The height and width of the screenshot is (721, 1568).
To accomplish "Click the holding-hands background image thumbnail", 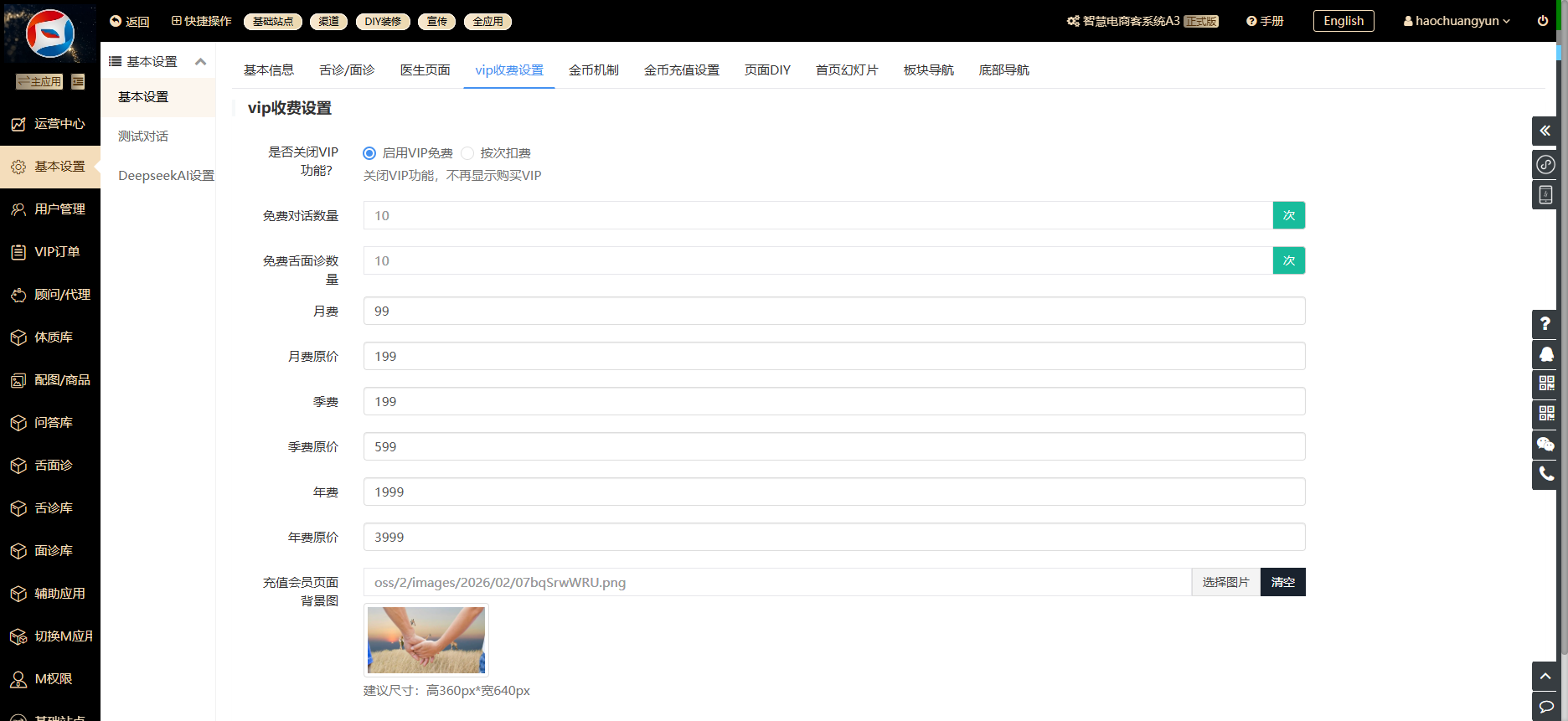I will [426, 640].
